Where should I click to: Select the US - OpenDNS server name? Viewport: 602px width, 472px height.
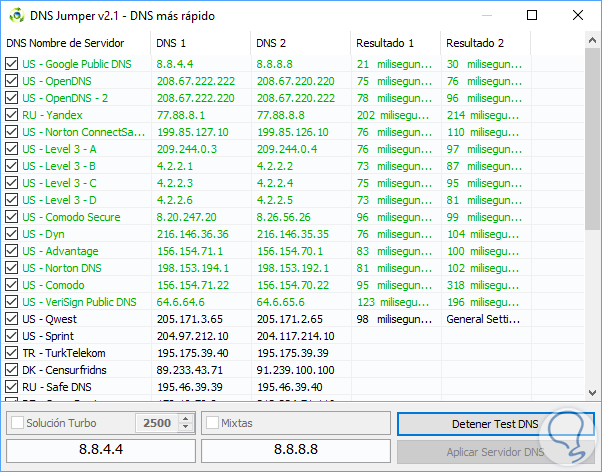coord(57,81)
